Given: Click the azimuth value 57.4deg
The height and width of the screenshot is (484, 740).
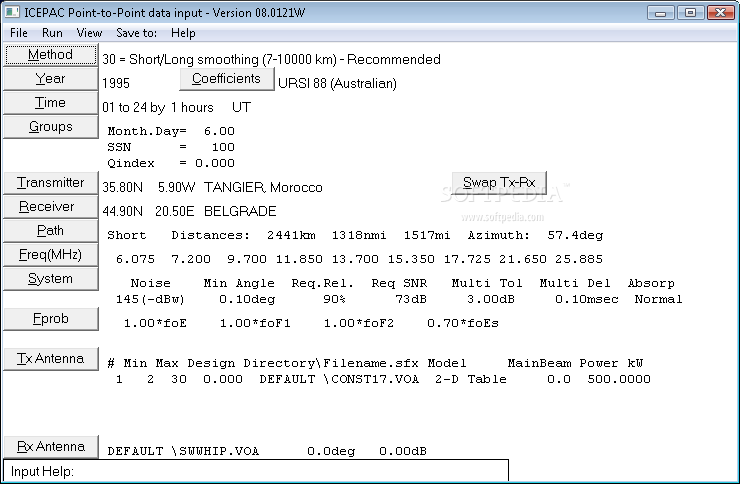Looking at the screenshot, I should coord(575,235).
